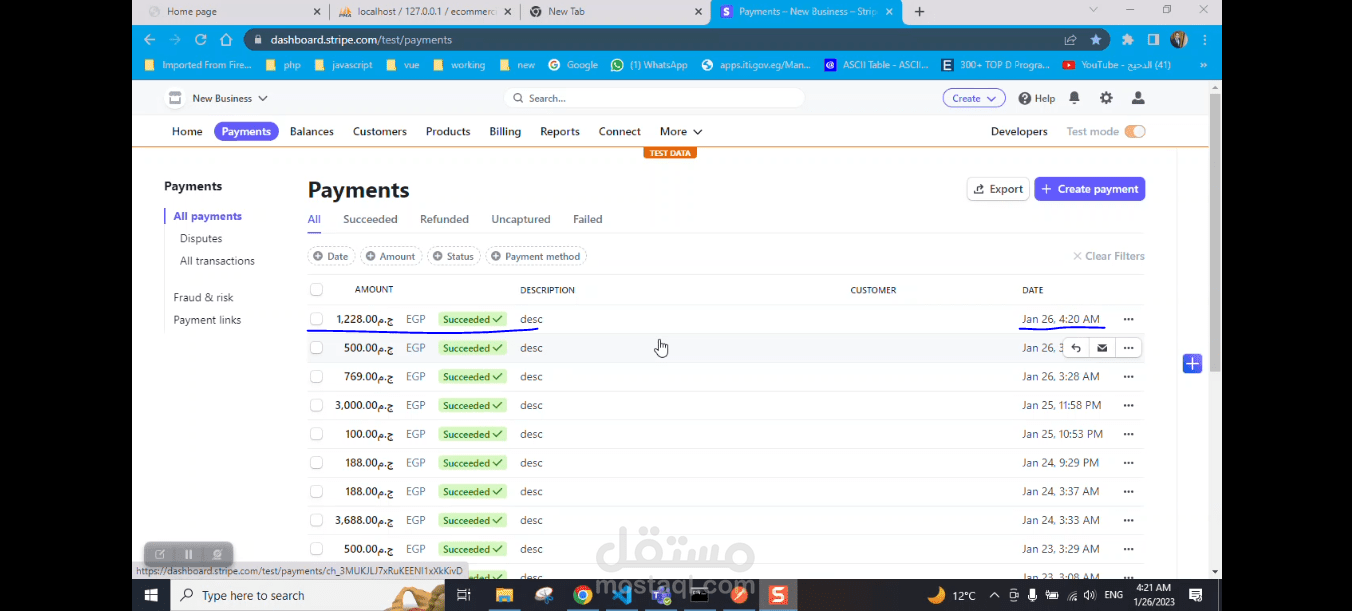Select the checkbox for the 3,688.00 payment
This screenshot has height=611, width=1352.
click(316, 520)
